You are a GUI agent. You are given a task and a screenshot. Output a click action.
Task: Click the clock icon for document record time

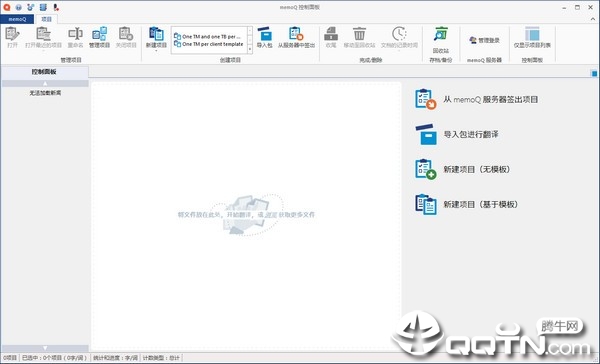pos(399,34)
